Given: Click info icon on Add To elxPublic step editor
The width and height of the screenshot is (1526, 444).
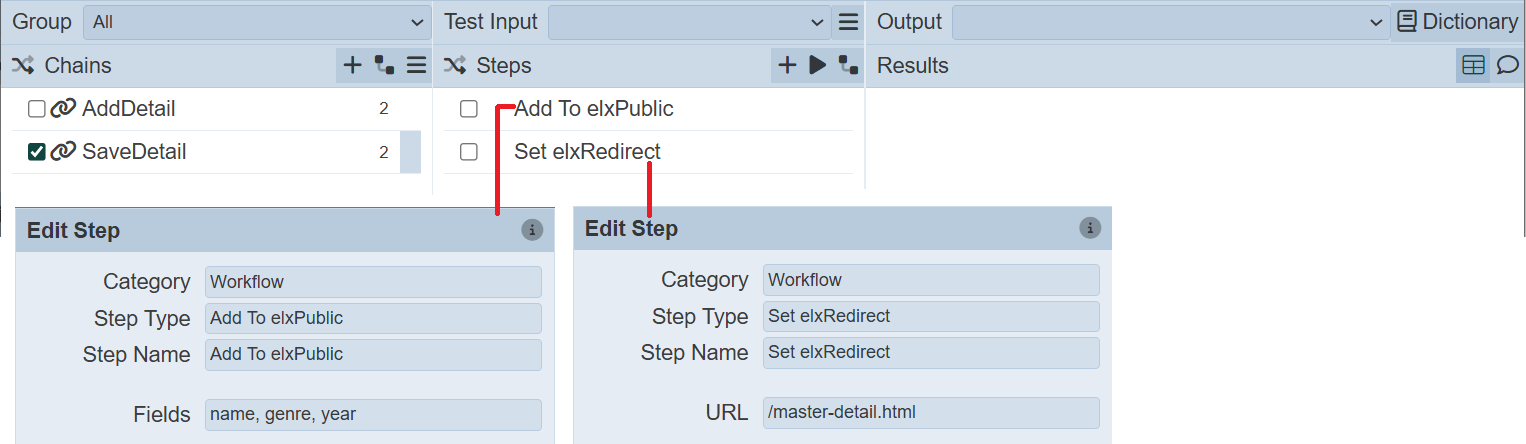Looking at the screenshot, I should click(532, 230).
